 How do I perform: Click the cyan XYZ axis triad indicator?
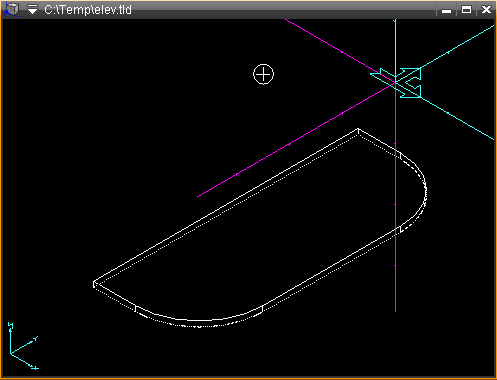(23, 346)
